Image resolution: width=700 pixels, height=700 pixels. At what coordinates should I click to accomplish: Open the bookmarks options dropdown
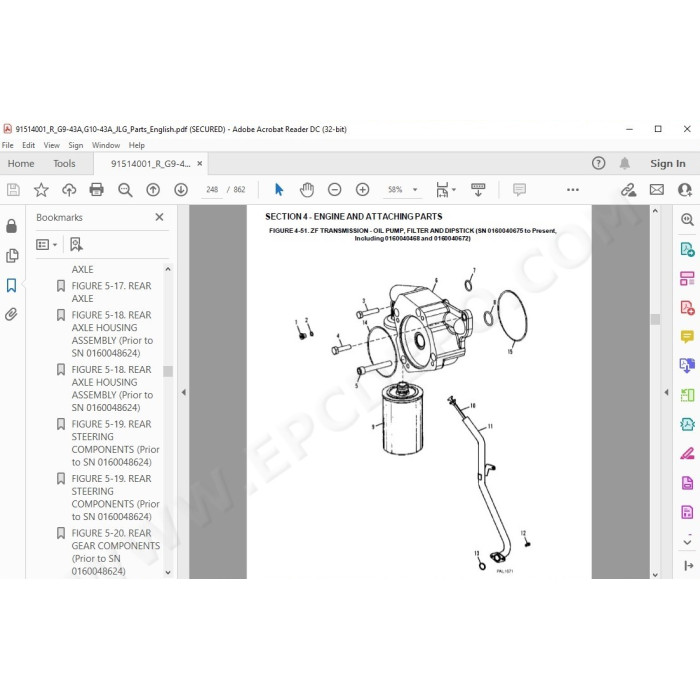pyautogui.click(x=46, y=245)
